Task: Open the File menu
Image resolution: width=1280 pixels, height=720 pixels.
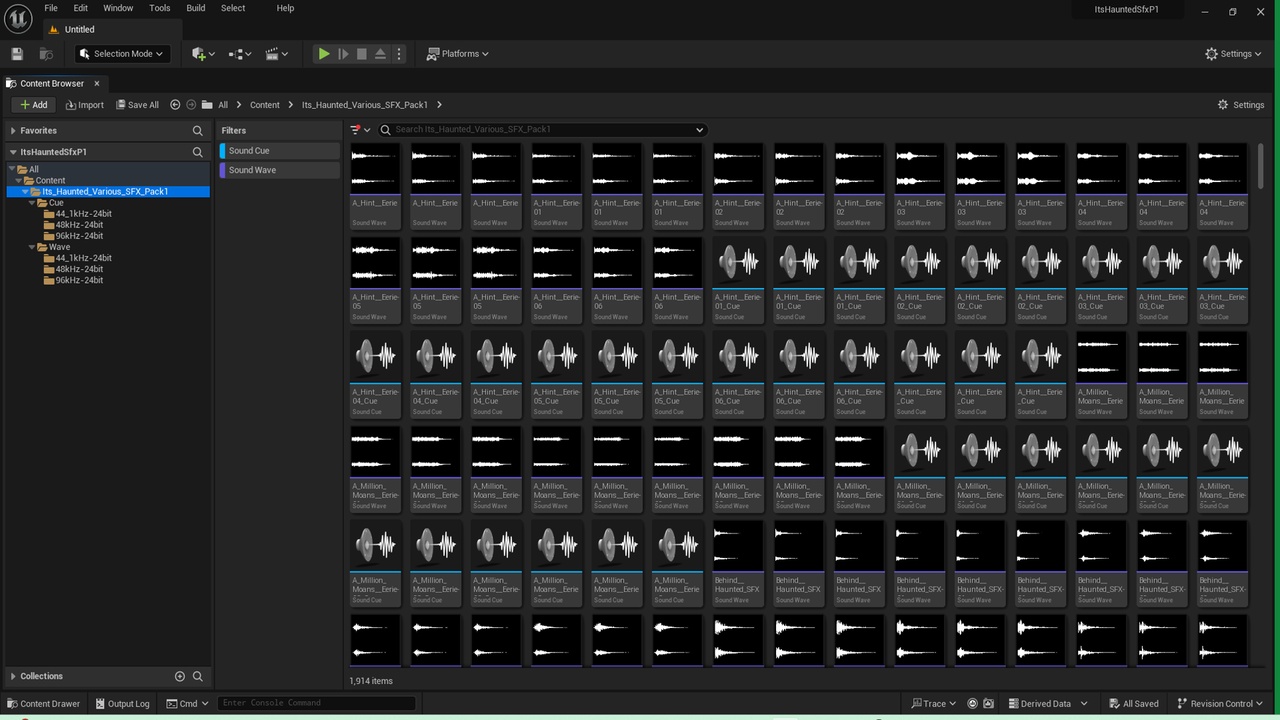Action: click(51, 8)
